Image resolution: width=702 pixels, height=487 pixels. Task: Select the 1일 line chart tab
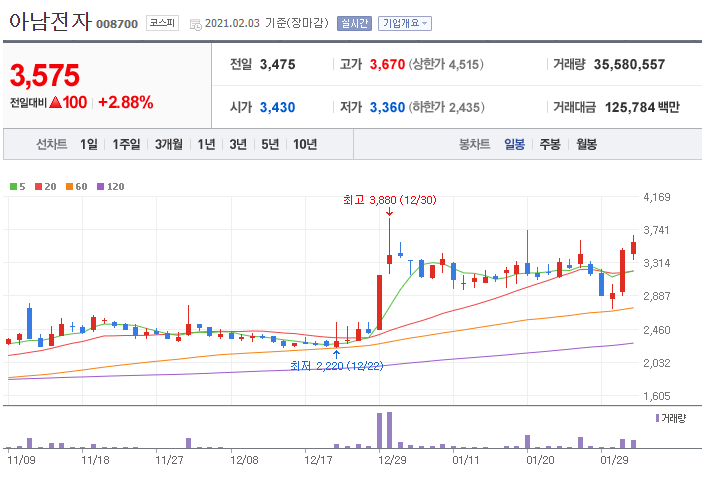tap(89, 144)
